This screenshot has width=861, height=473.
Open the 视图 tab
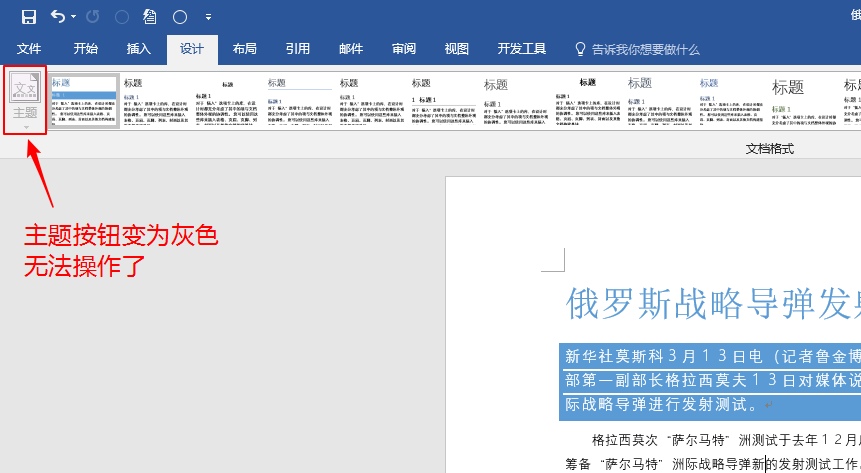click(x=456, y=49)
